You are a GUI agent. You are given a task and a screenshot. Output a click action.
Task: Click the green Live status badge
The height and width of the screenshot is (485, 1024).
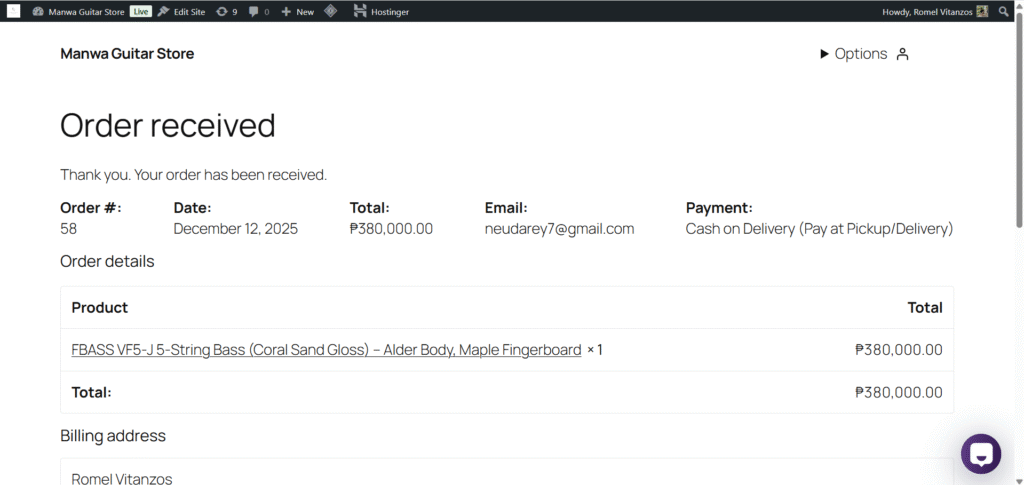coord(140,12)
